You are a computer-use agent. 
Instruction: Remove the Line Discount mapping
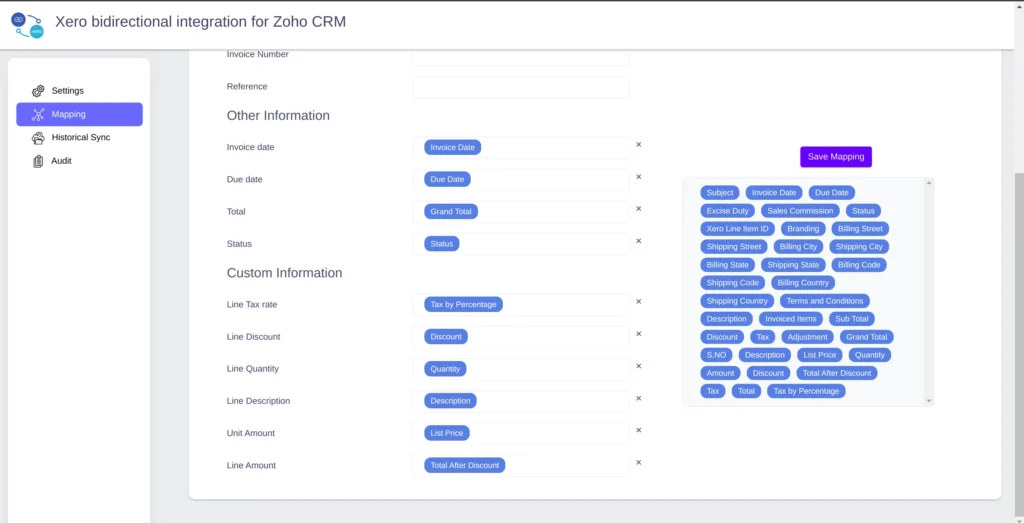[639, 334]
